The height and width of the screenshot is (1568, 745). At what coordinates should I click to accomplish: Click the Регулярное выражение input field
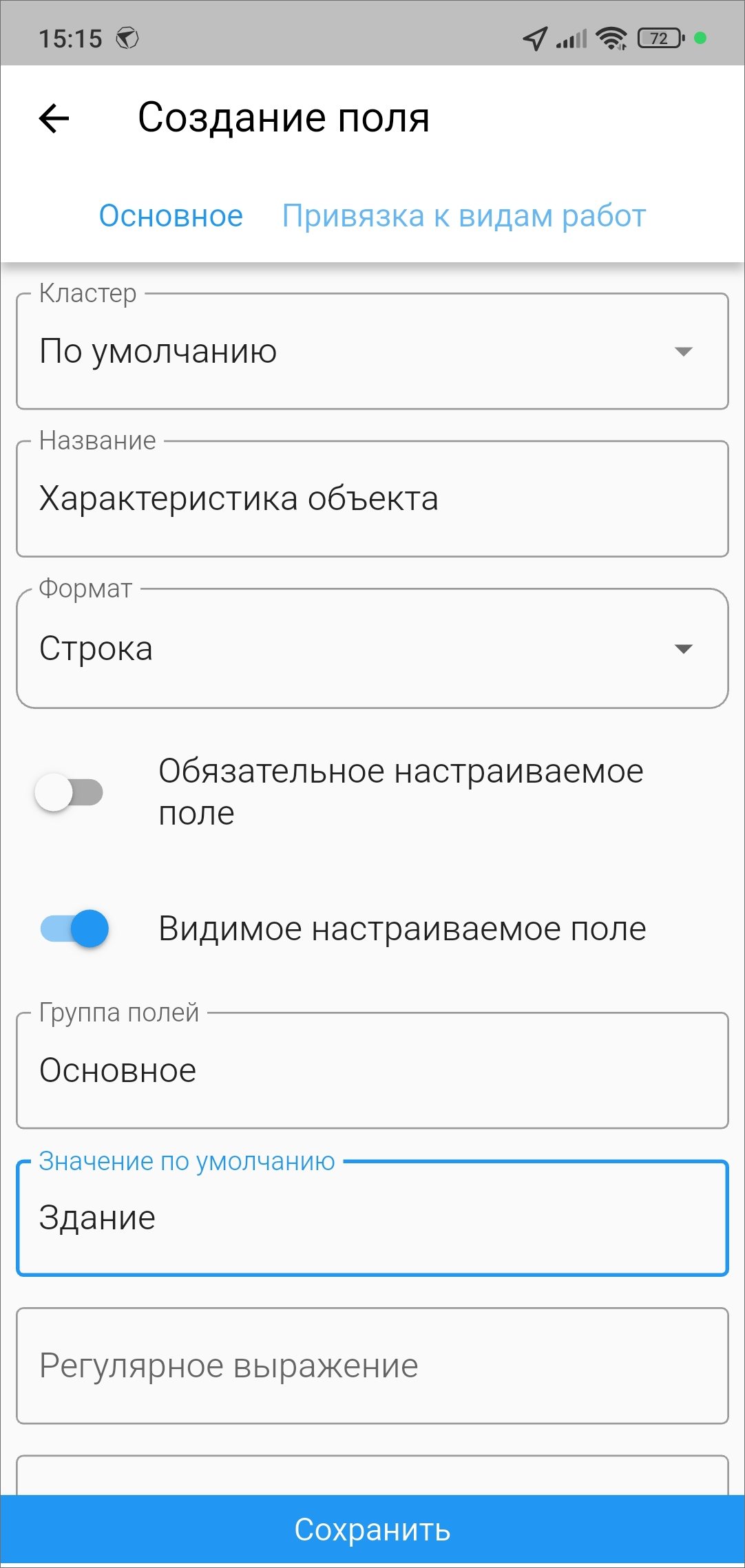[372, 1366]
